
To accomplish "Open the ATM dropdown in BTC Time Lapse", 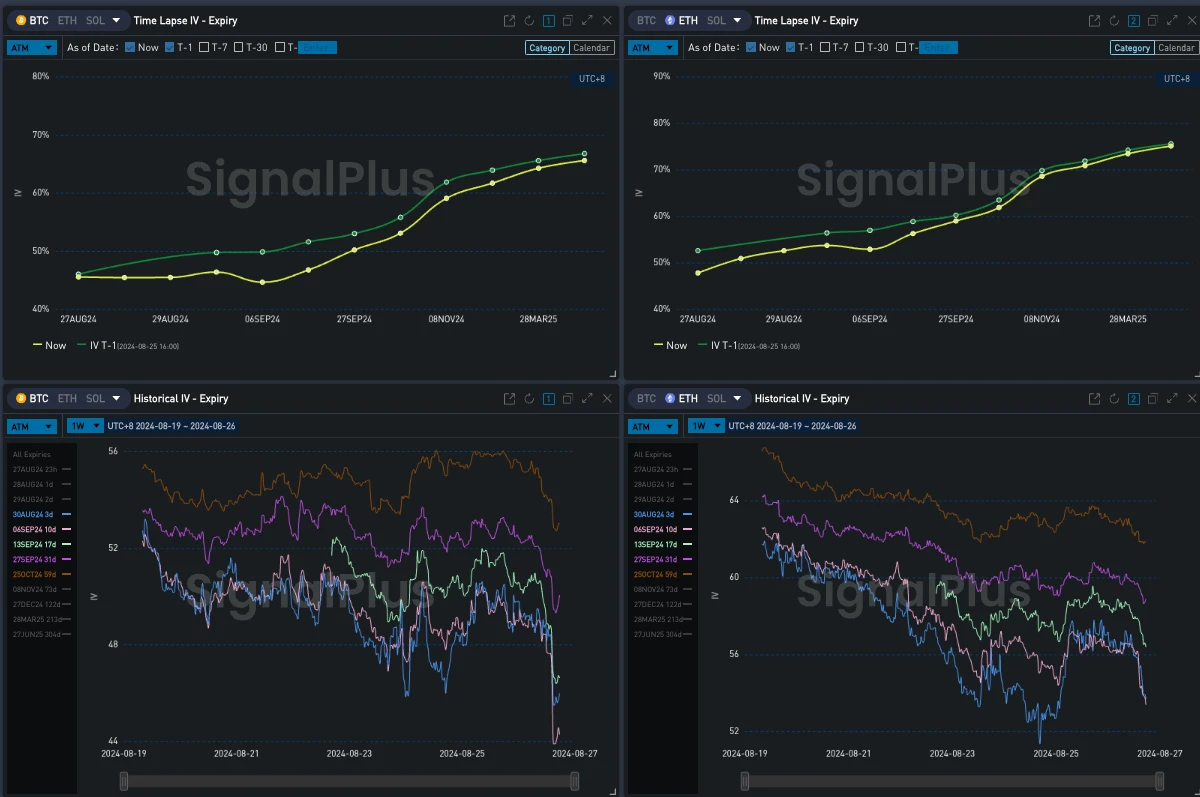I will pyautogui.click(x=33, y=47).
